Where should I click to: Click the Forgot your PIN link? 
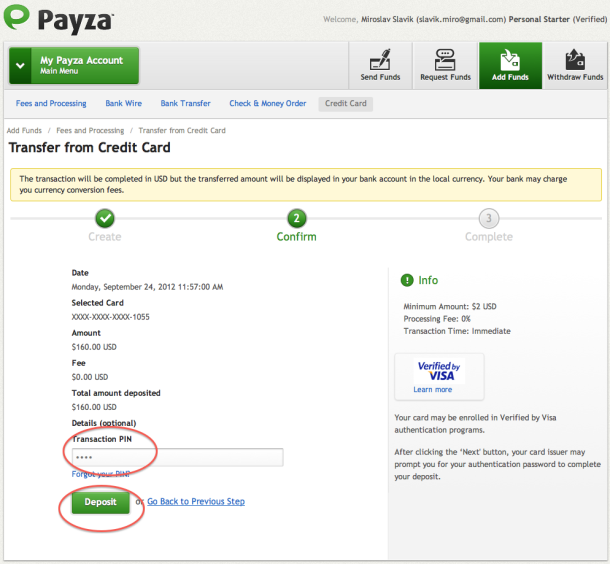click(100, 474)
